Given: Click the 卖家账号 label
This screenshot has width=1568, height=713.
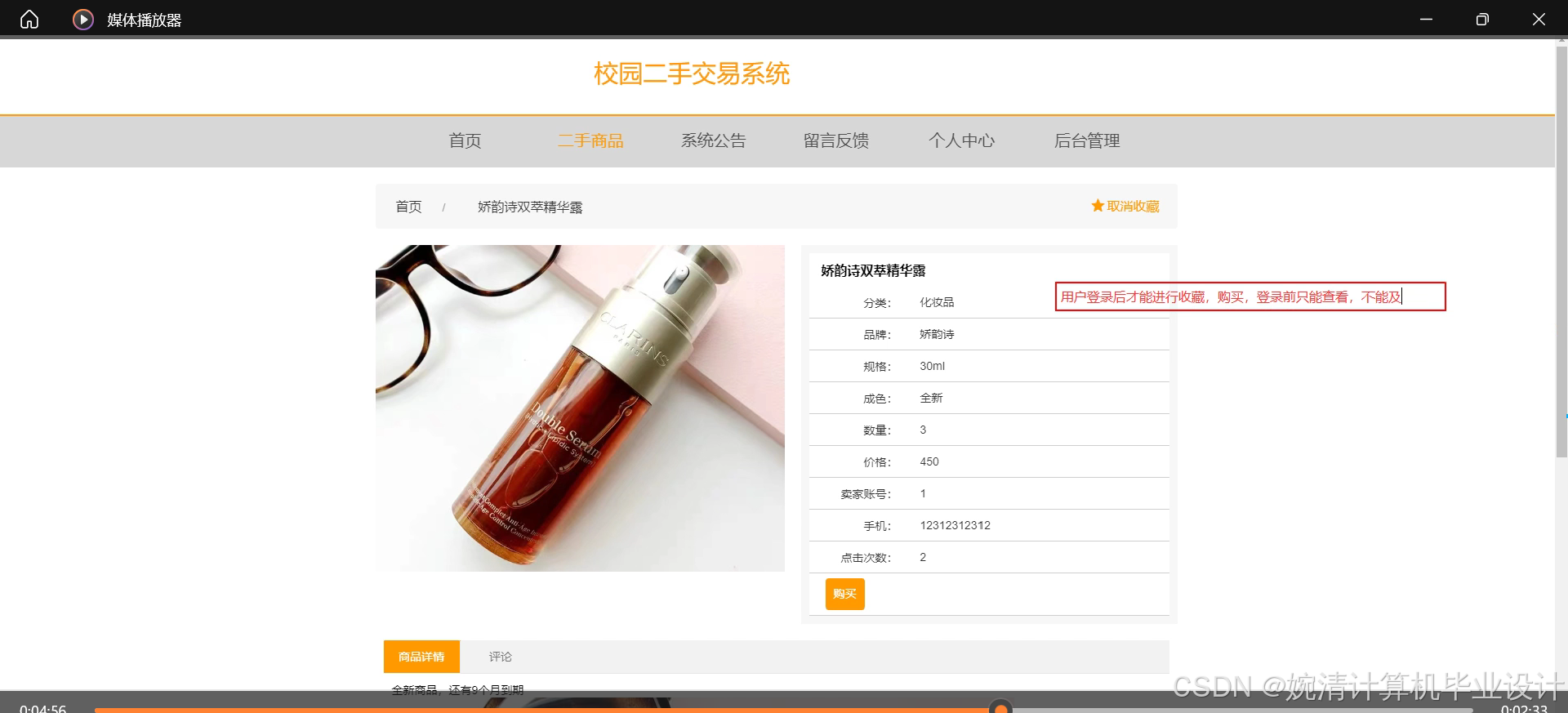Looking at the screenshot, I should (x=866, y=494).
